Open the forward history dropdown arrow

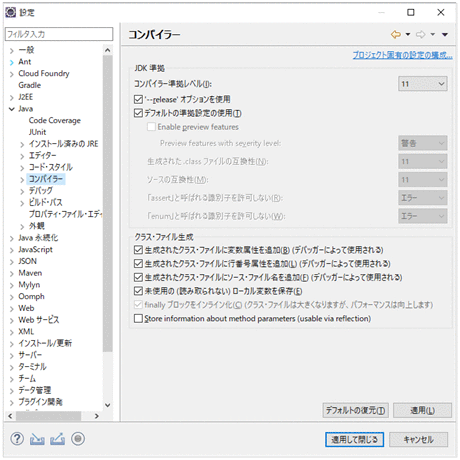click(433, 34)
